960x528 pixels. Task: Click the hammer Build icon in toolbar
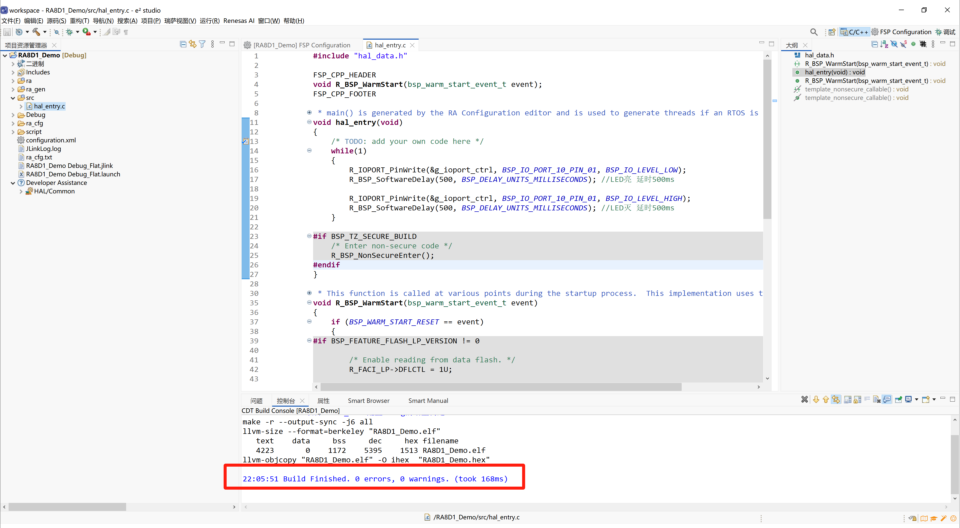pyautogui.click(x=36, y=32)
